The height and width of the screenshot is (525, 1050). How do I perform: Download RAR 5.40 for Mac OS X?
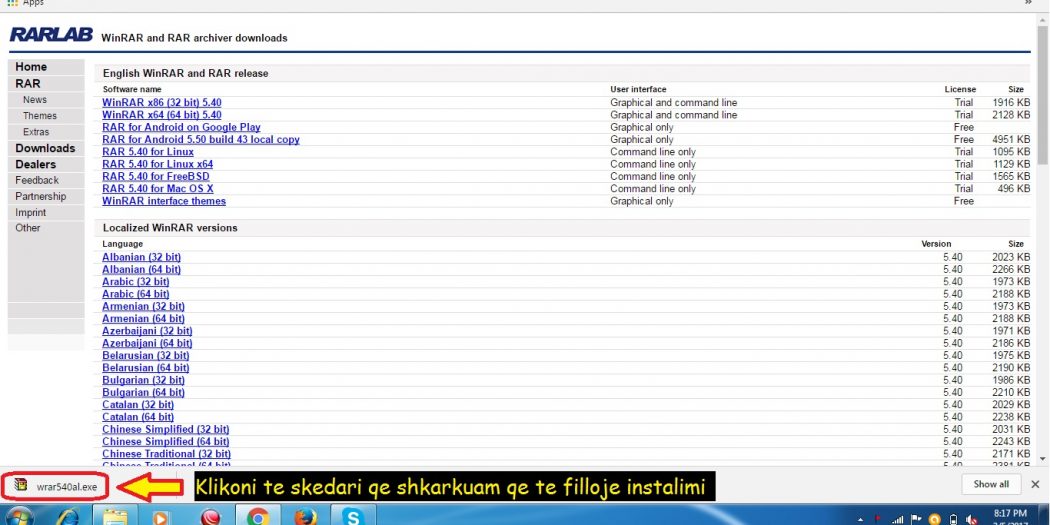157,189
